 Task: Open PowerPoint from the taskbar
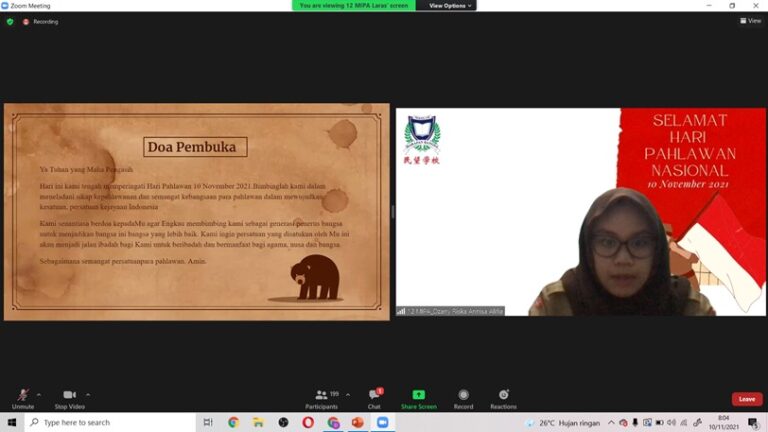[357, 423]
